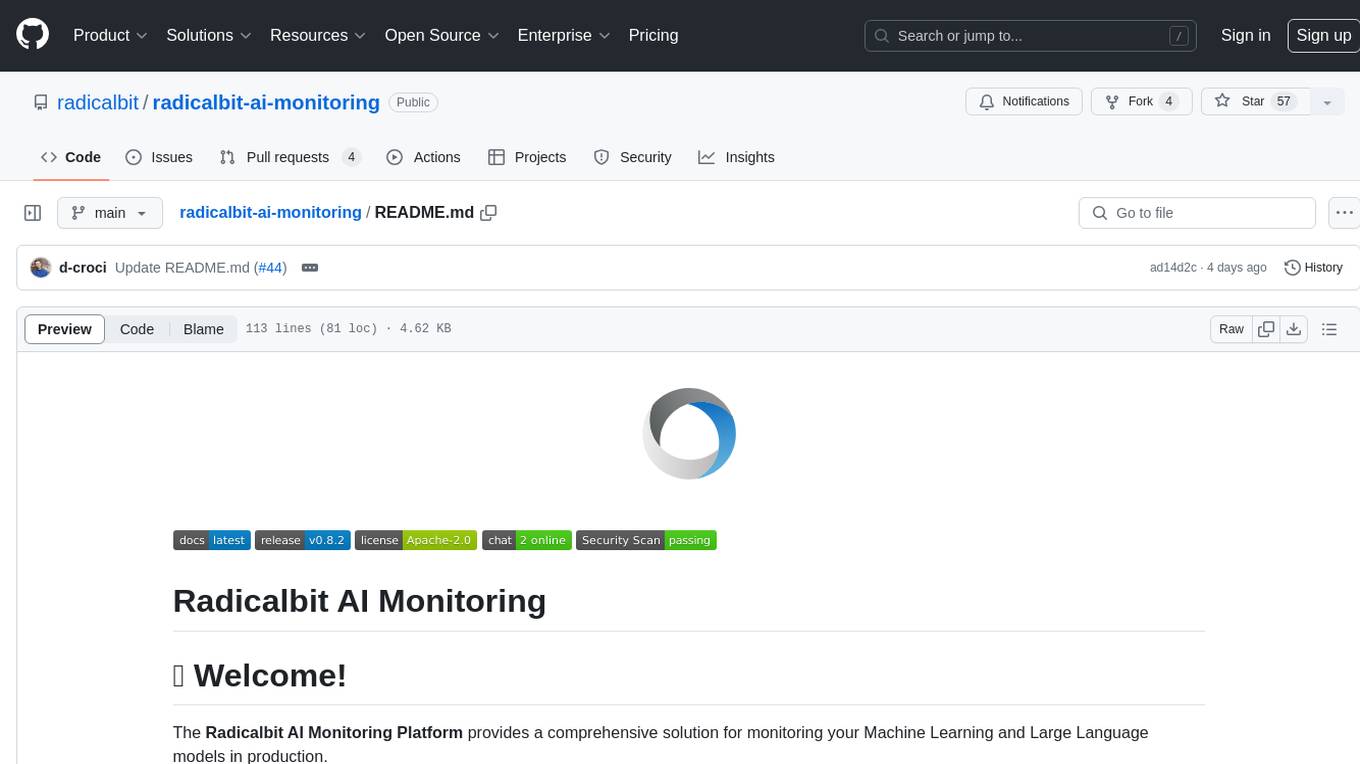
Task: Click the Radicalbit ring logo image
Action: tap(689, 434)
